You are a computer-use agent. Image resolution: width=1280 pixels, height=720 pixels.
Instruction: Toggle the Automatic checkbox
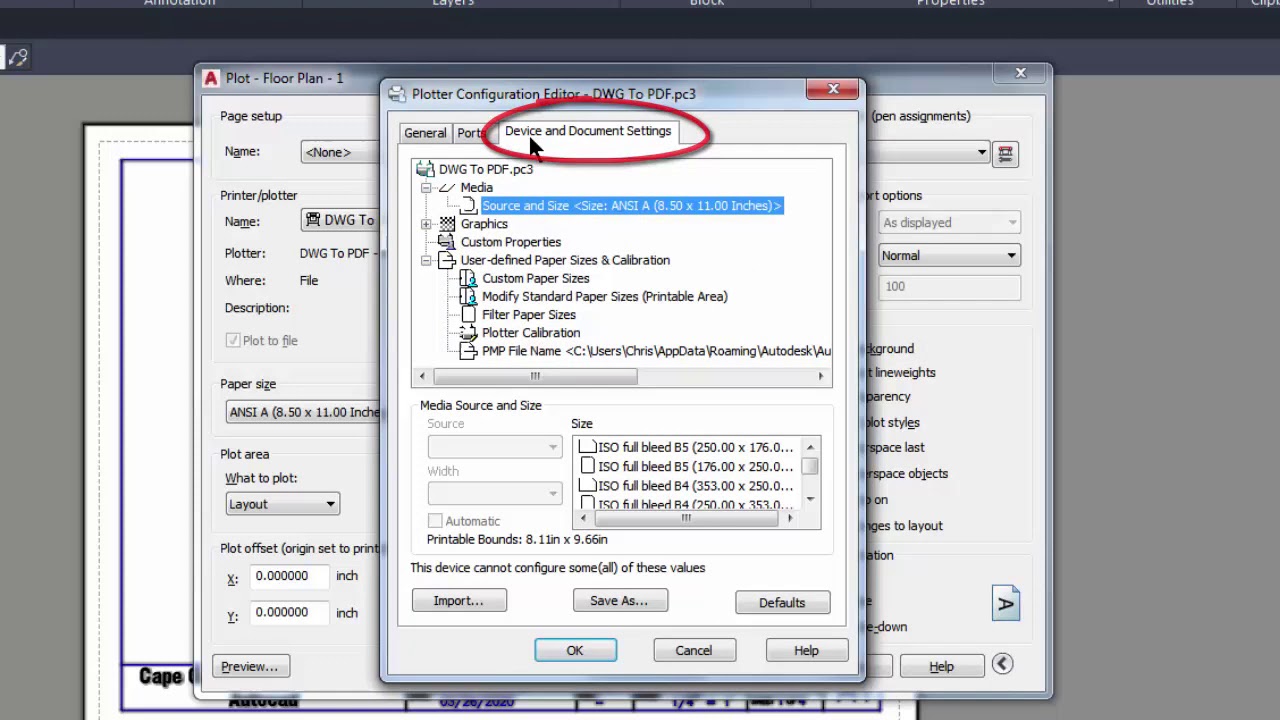pyautogui.click(x=435, y=521)
